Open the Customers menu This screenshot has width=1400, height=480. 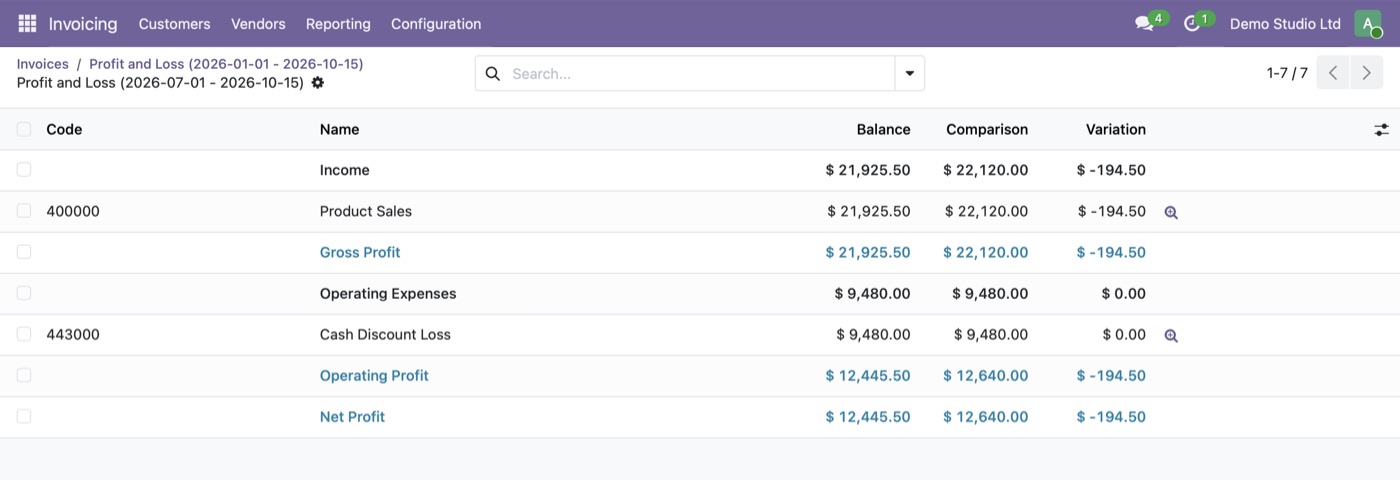pos(174,23)
